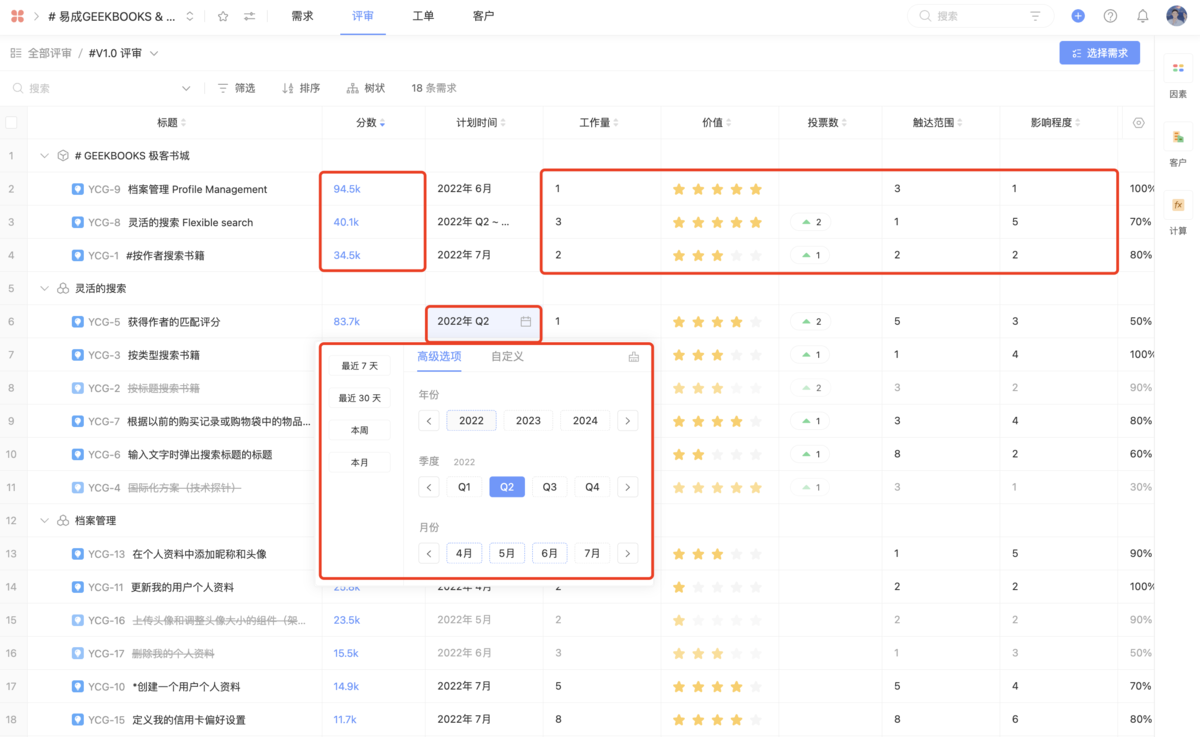Viewport: 1200px width, 737px height.
Task: Open the search box dropdown arrow
Action: (186, 88)
